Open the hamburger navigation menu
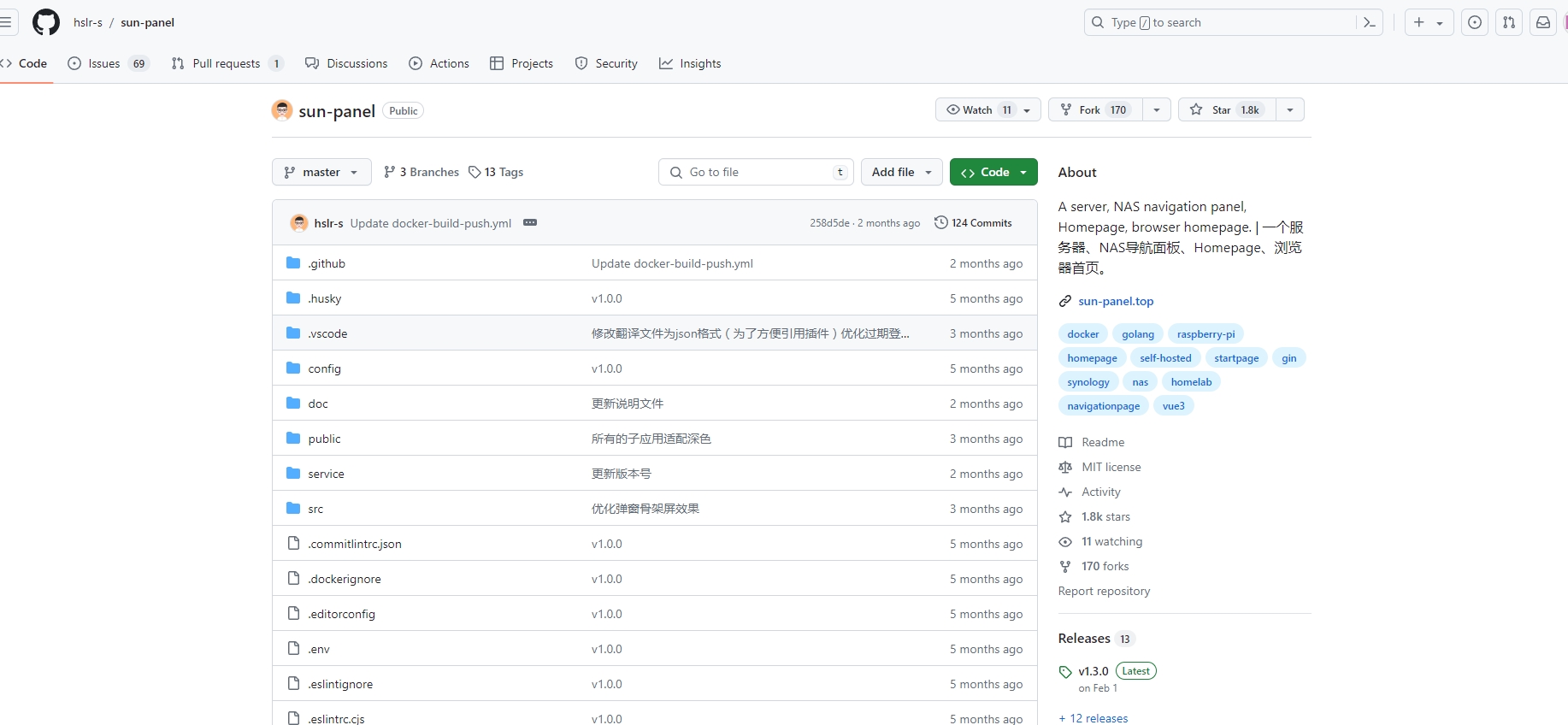 [6, 22]
